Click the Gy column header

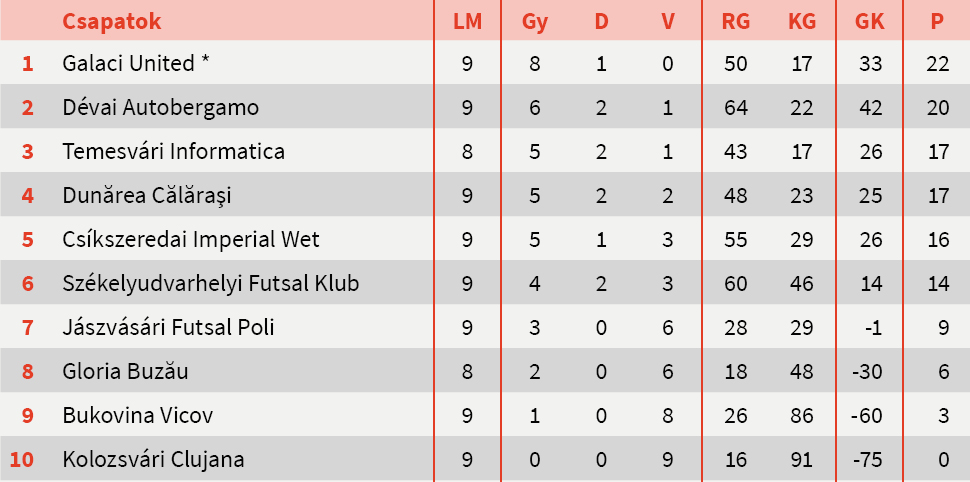[535, 21]
